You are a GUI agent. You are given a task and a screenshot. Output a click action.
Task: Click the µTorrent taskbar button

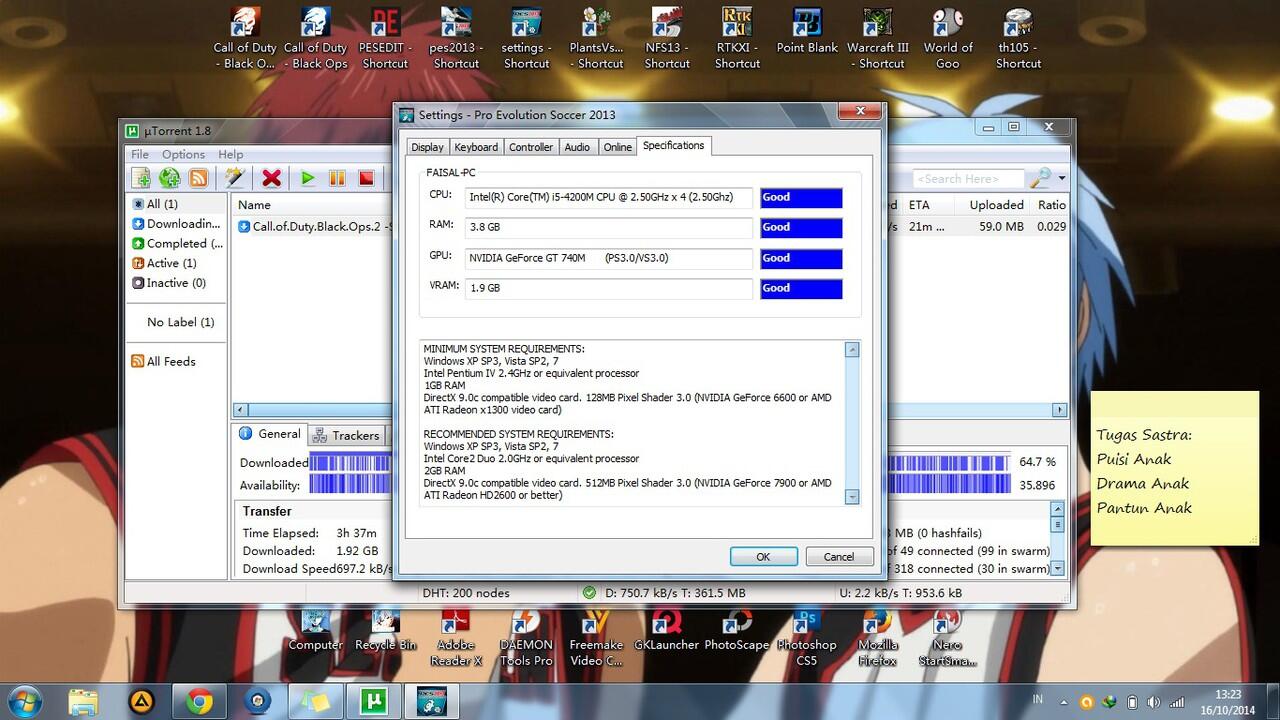click(373, 701)
